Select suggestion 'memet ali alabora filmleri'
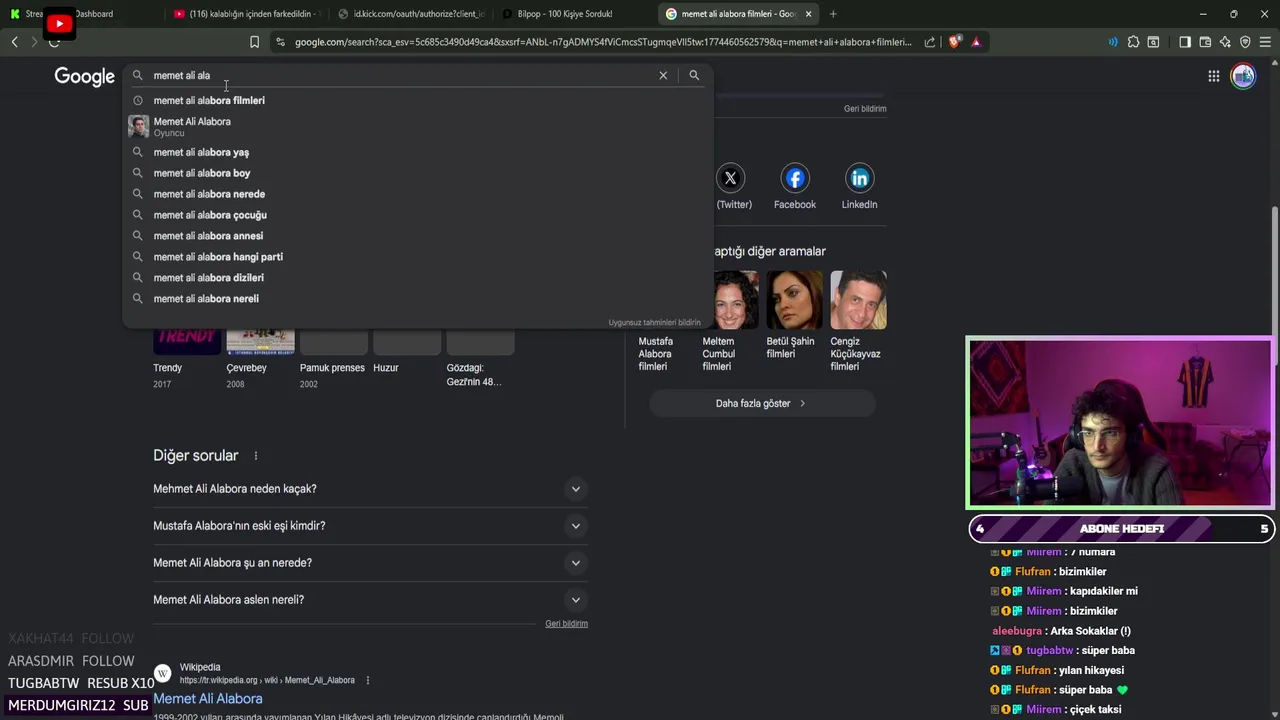 tap(418, 100)
